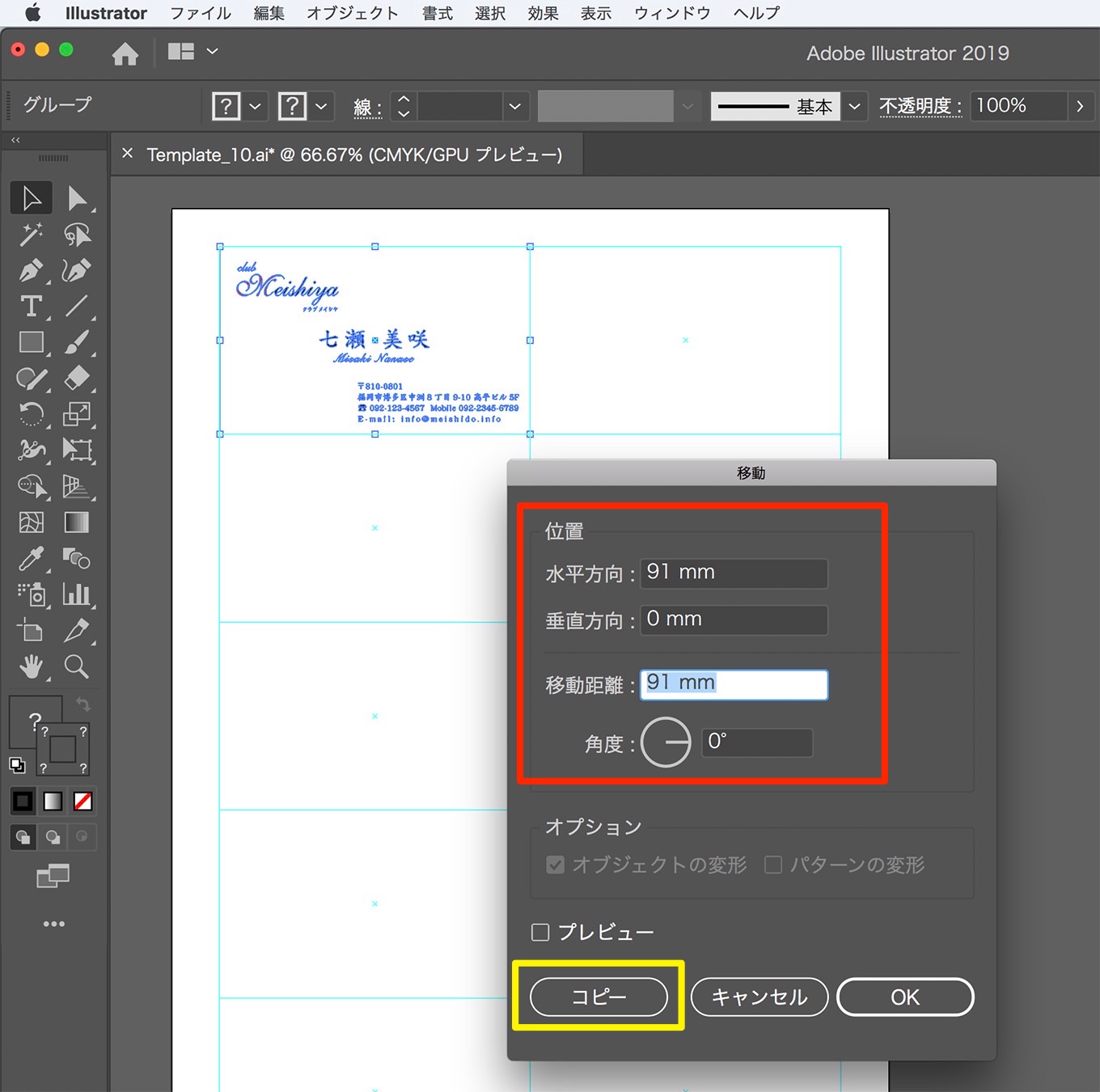
Task: Toggle パターンの変形 checkbox
Action: click(773, 865)
